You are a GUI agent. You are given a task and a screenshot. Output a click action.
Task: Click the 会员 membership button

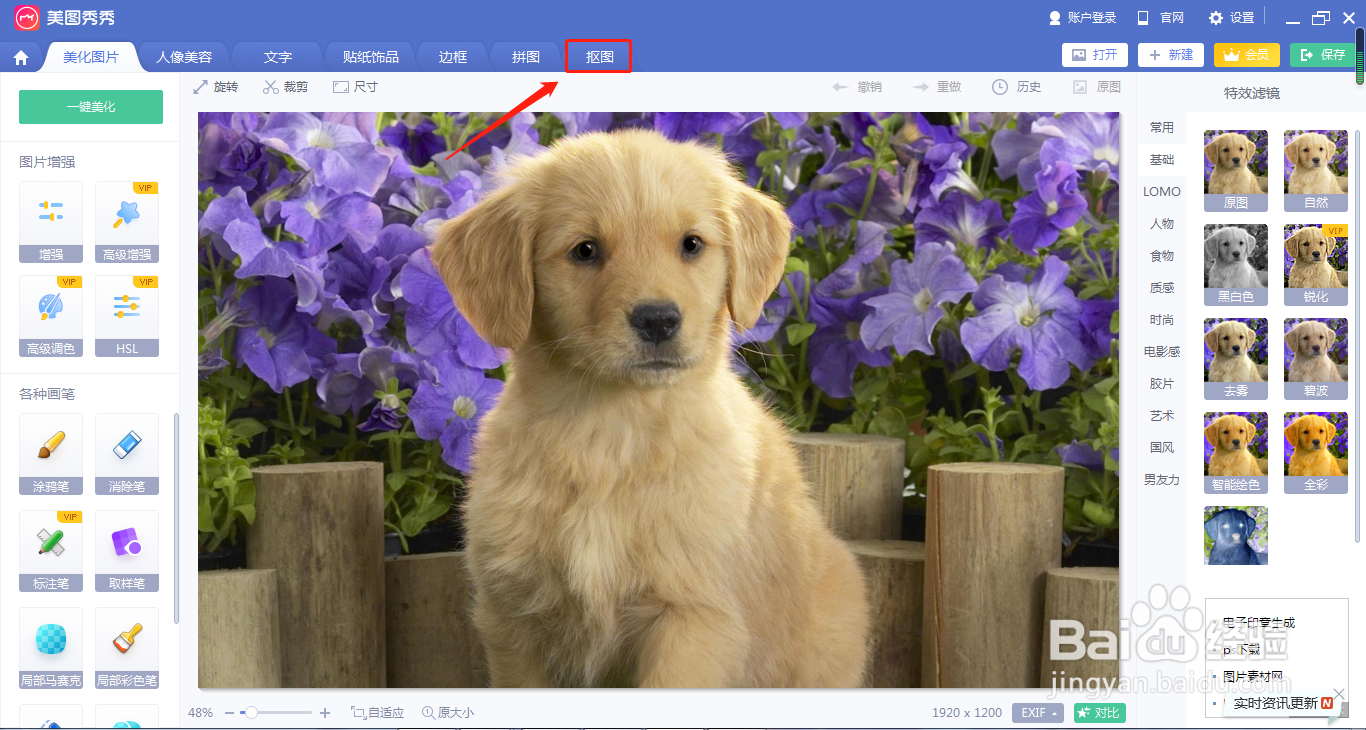1247,55
